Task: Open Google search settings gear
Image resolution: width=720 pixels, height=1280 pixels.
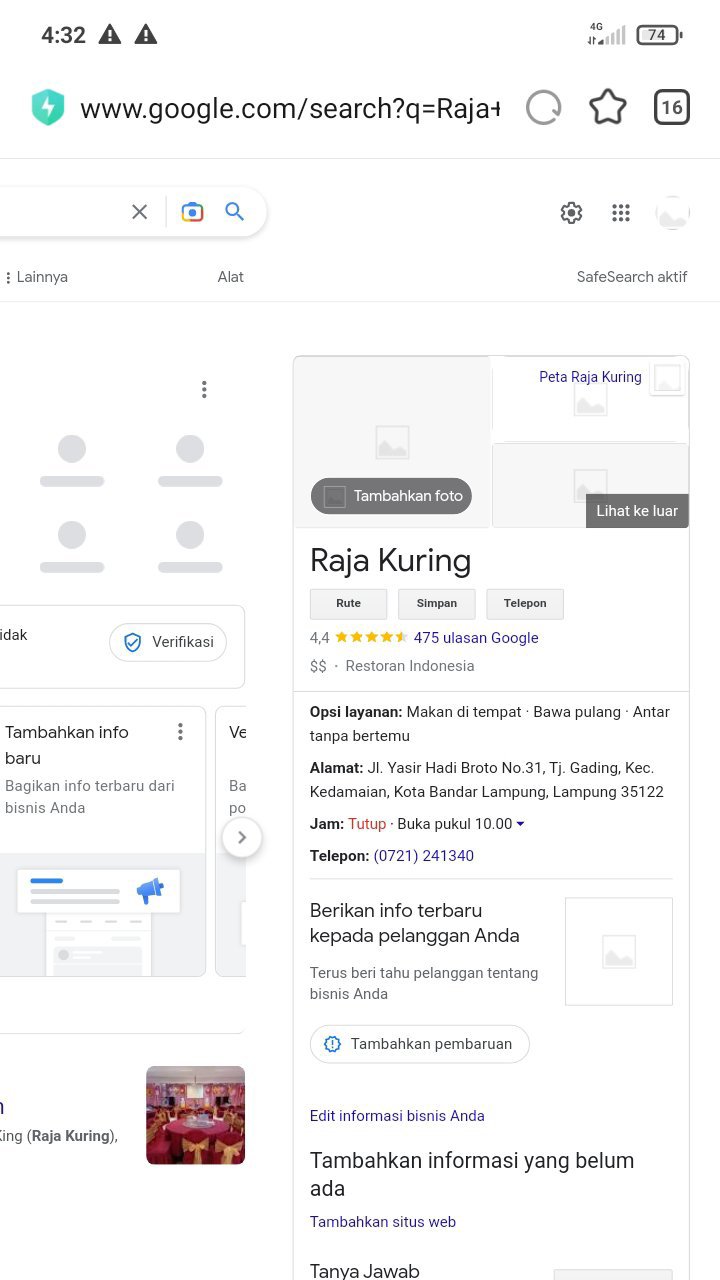Action: tap(571, 213)
